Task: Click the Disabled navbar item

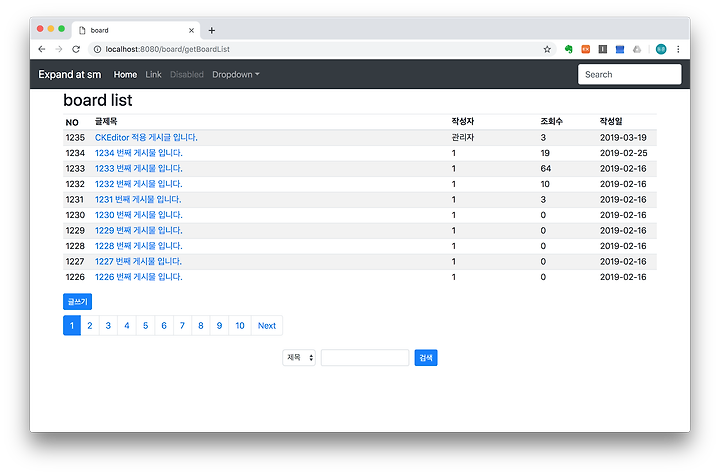Action: pyautogui.click(x=186, y=74)
